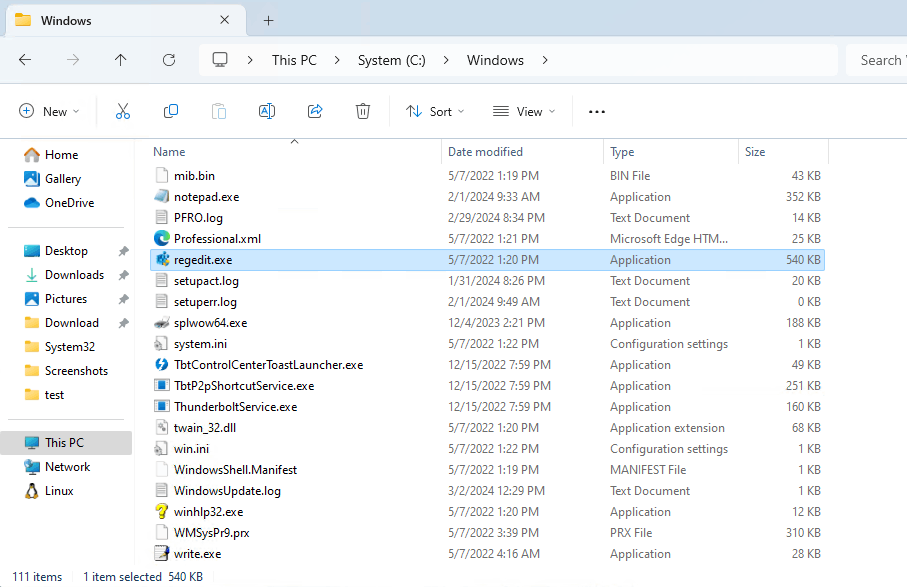Image resolution: width=907 pixels, height=587 pixels.
Task: Open Network in the sidebar
Action: click(57, 467)
